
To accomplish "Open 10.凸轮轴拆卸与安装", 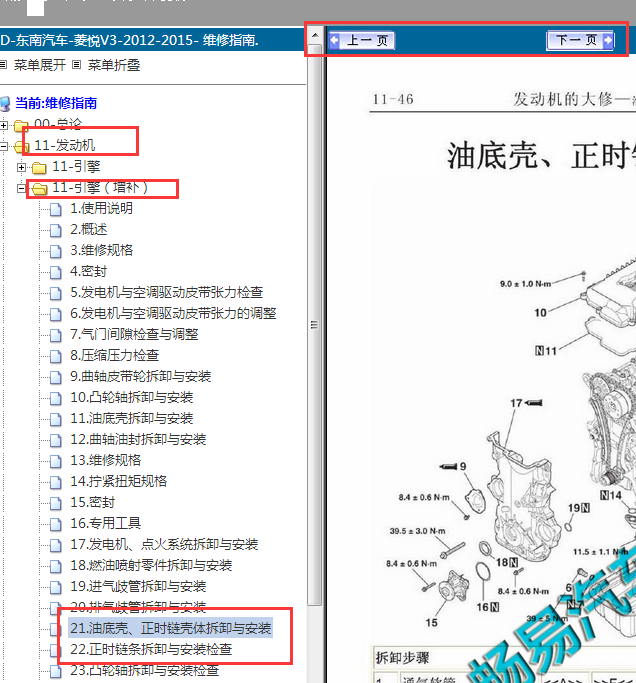I will (x=132, y=397).
